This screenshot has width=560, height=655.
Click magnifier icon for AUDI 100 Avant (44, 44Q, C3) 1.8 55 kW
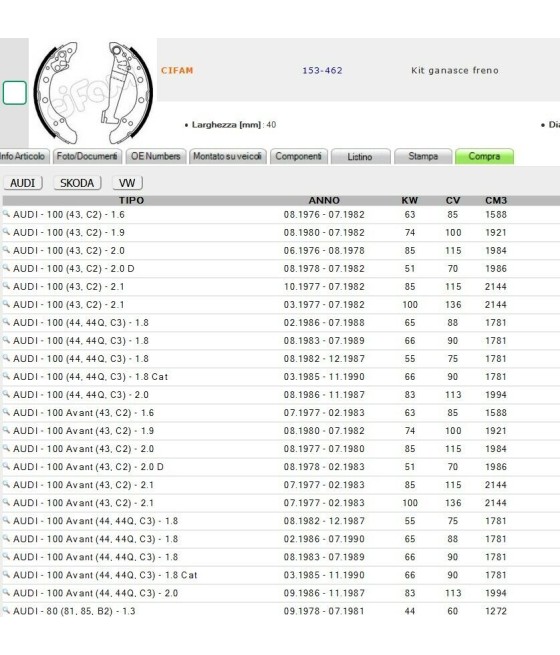coord(6,520)
